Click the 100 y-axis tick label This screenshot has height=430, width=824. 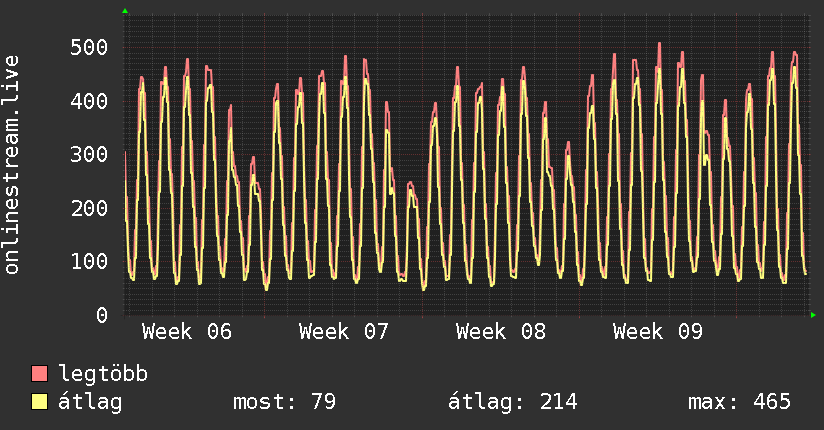point(89,261)
